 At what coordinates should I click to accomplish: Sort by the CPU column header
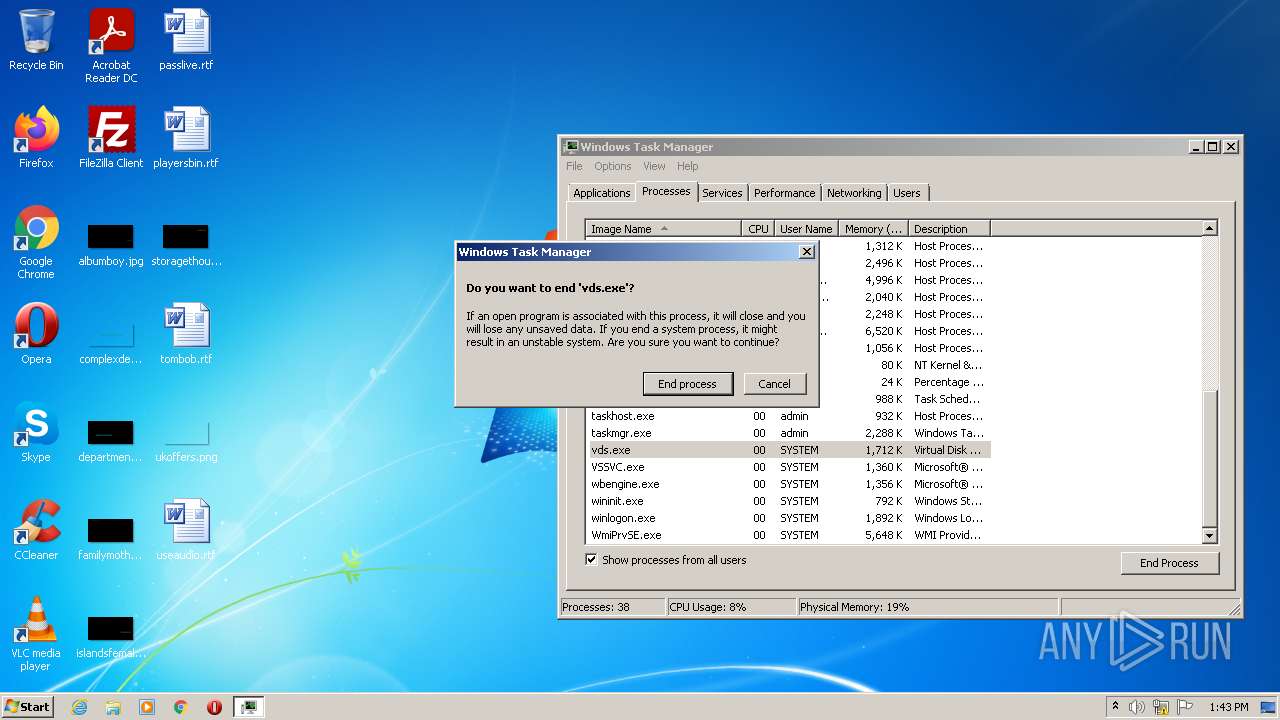pyautogui.click(x=758, y=229)
